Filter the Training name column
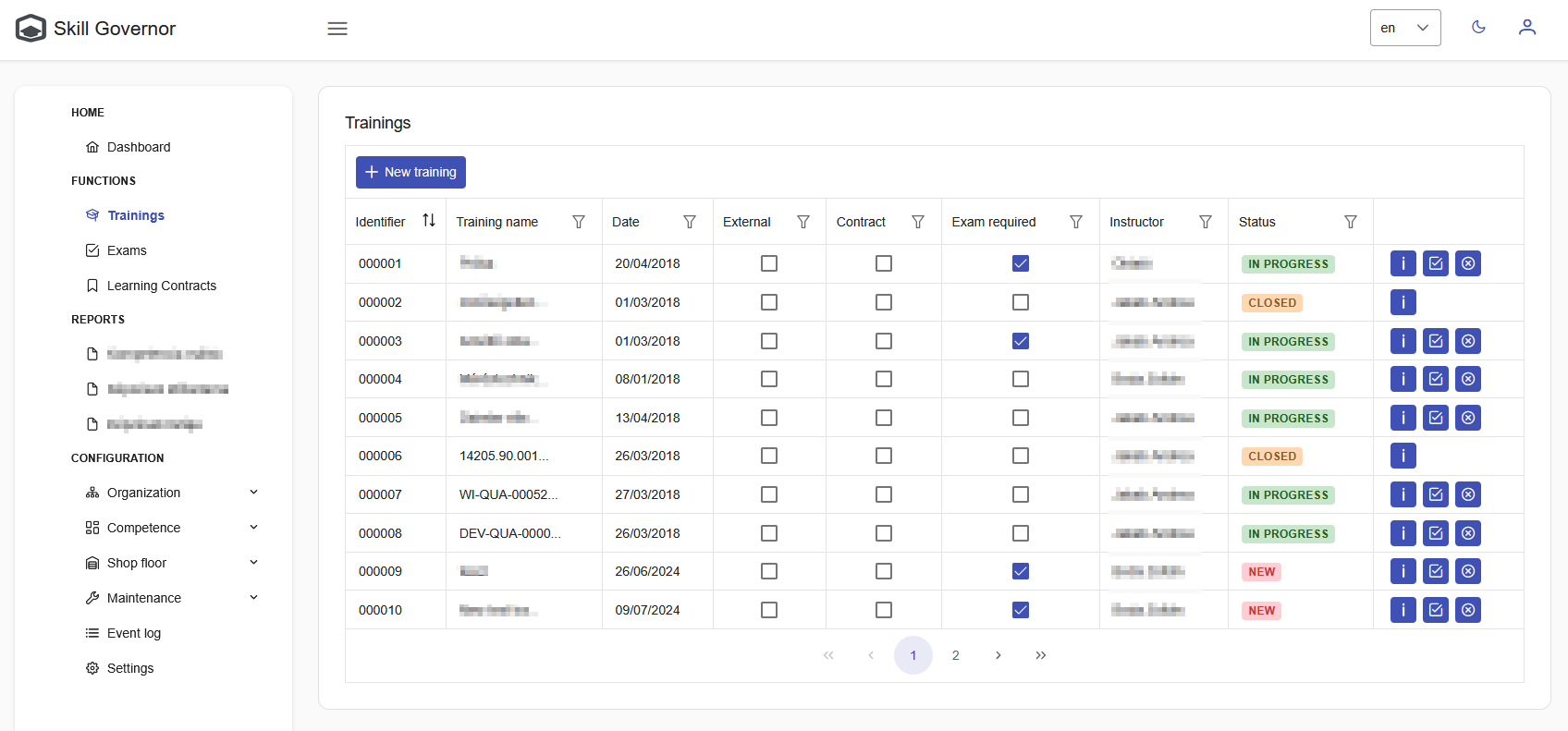This screenshot has width=1568, height=731. [x=579, y=222]
